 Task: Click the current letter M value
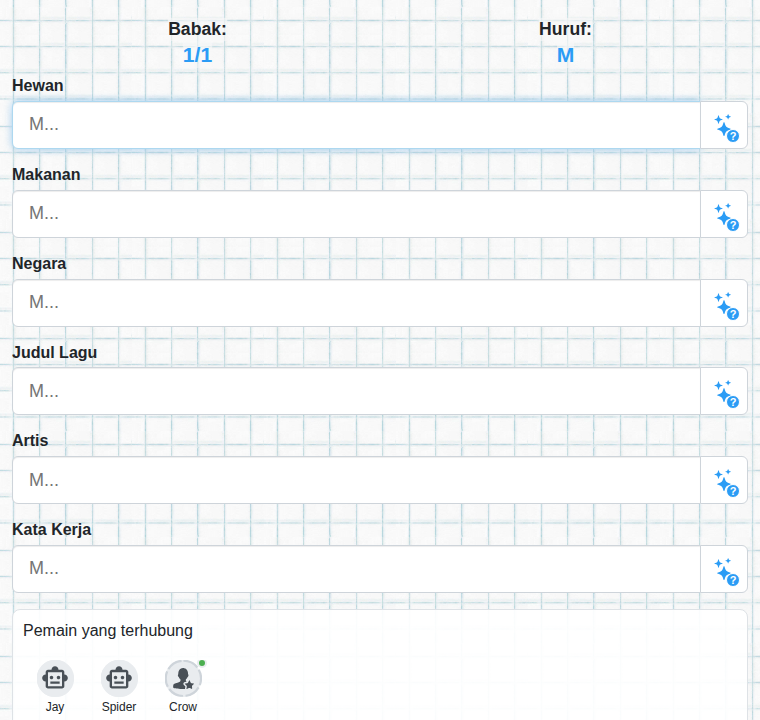pos(565,55)
